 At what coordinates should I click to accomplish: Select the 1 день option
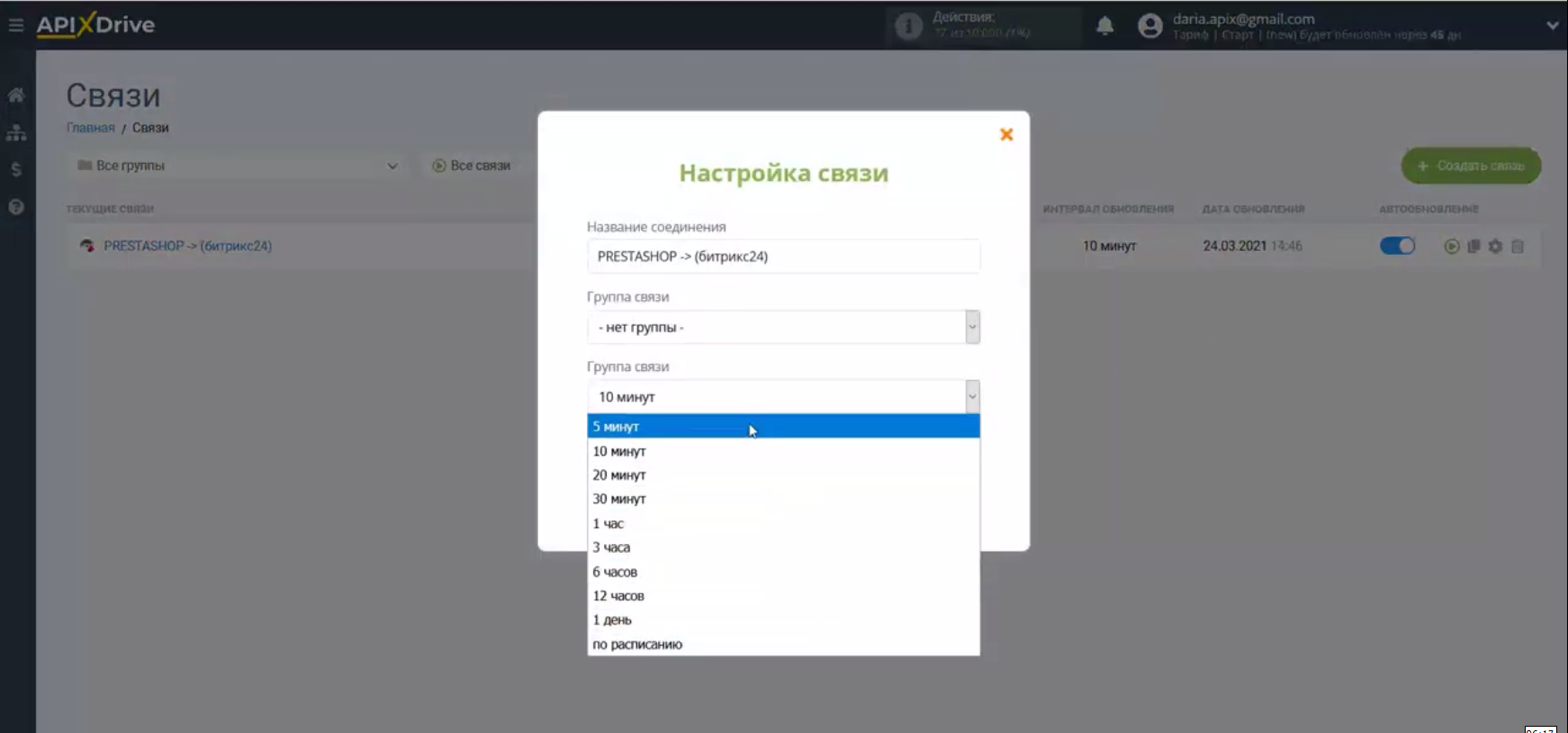pyautogui.click(x=783, y=620)
